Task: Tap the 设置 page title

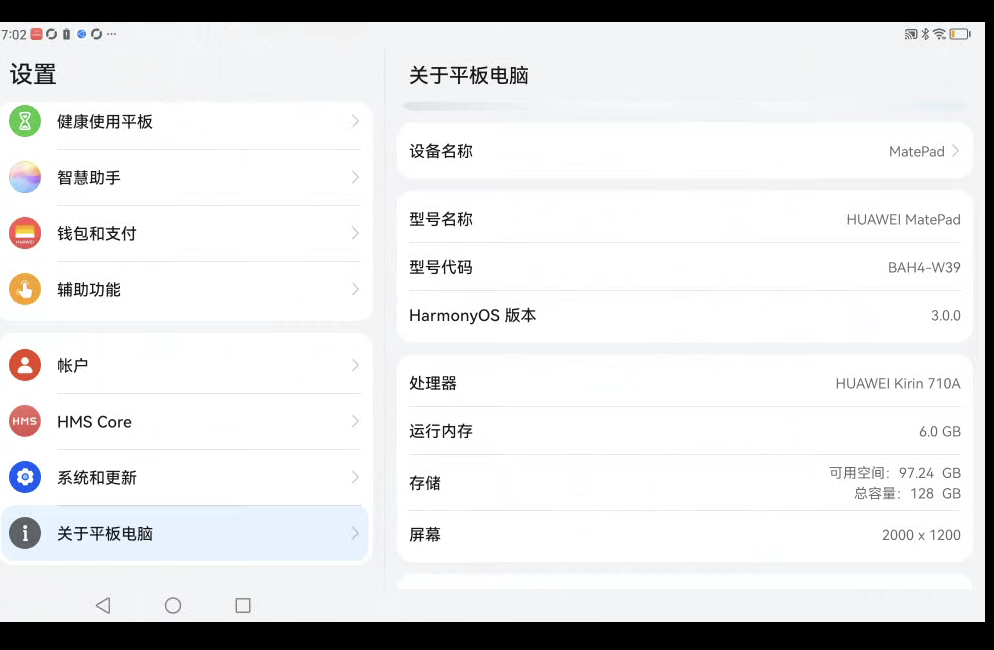Action: [33, 74]
